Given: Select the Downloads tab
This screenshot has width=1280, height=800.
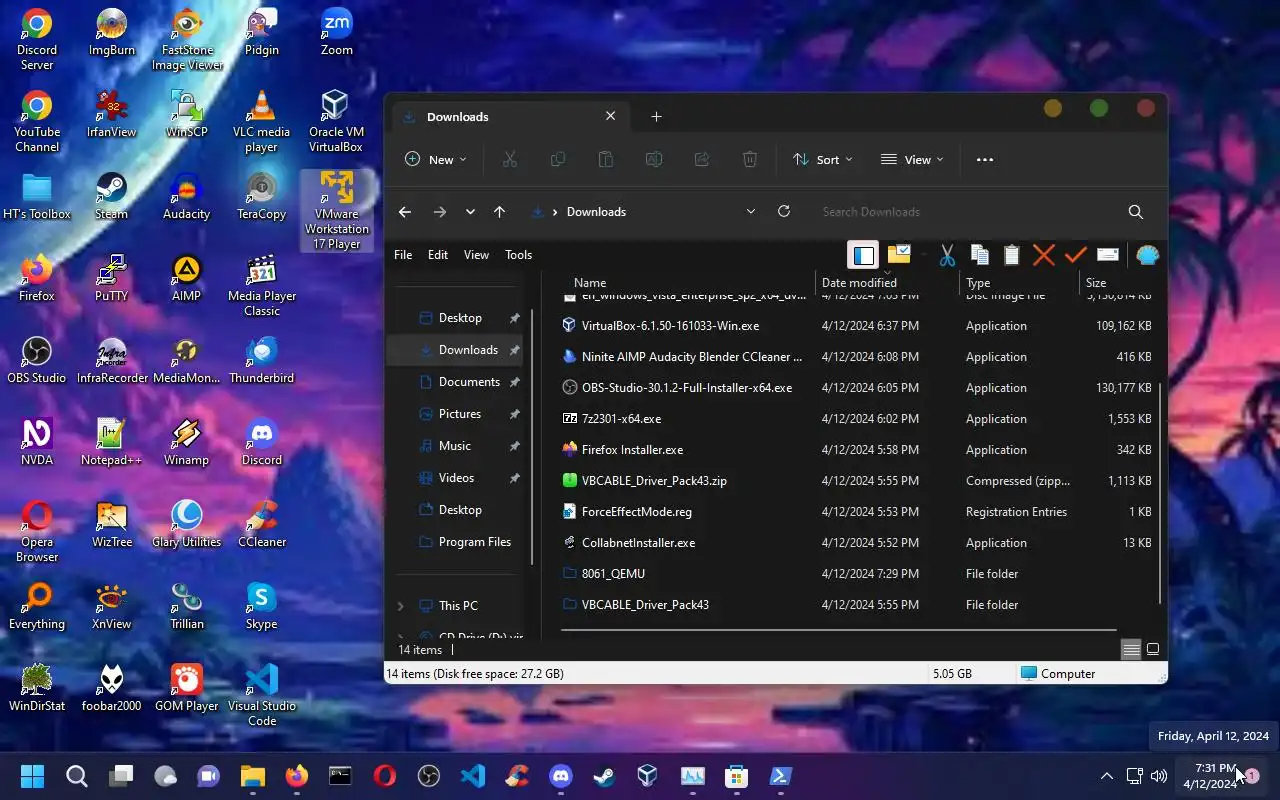Looking at the screenshot, I should point(510,117).
